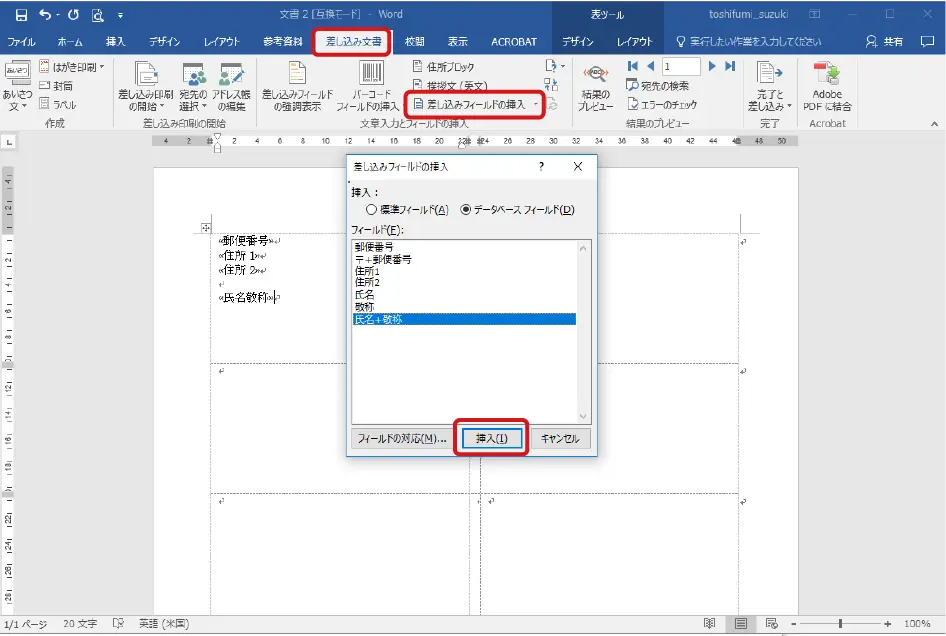Toggle 結果のプレビュー preview results

pyautogui.click(x=595, y=87)
